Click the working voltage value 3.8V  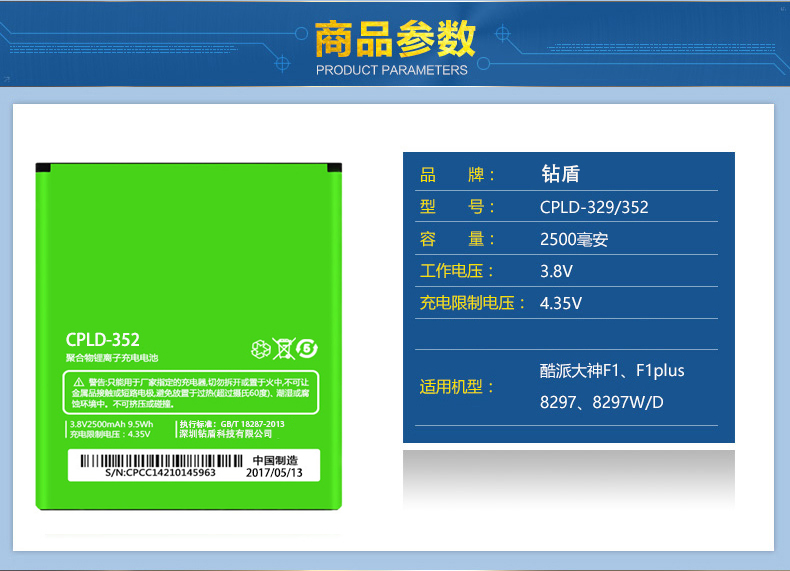(556, 271)
